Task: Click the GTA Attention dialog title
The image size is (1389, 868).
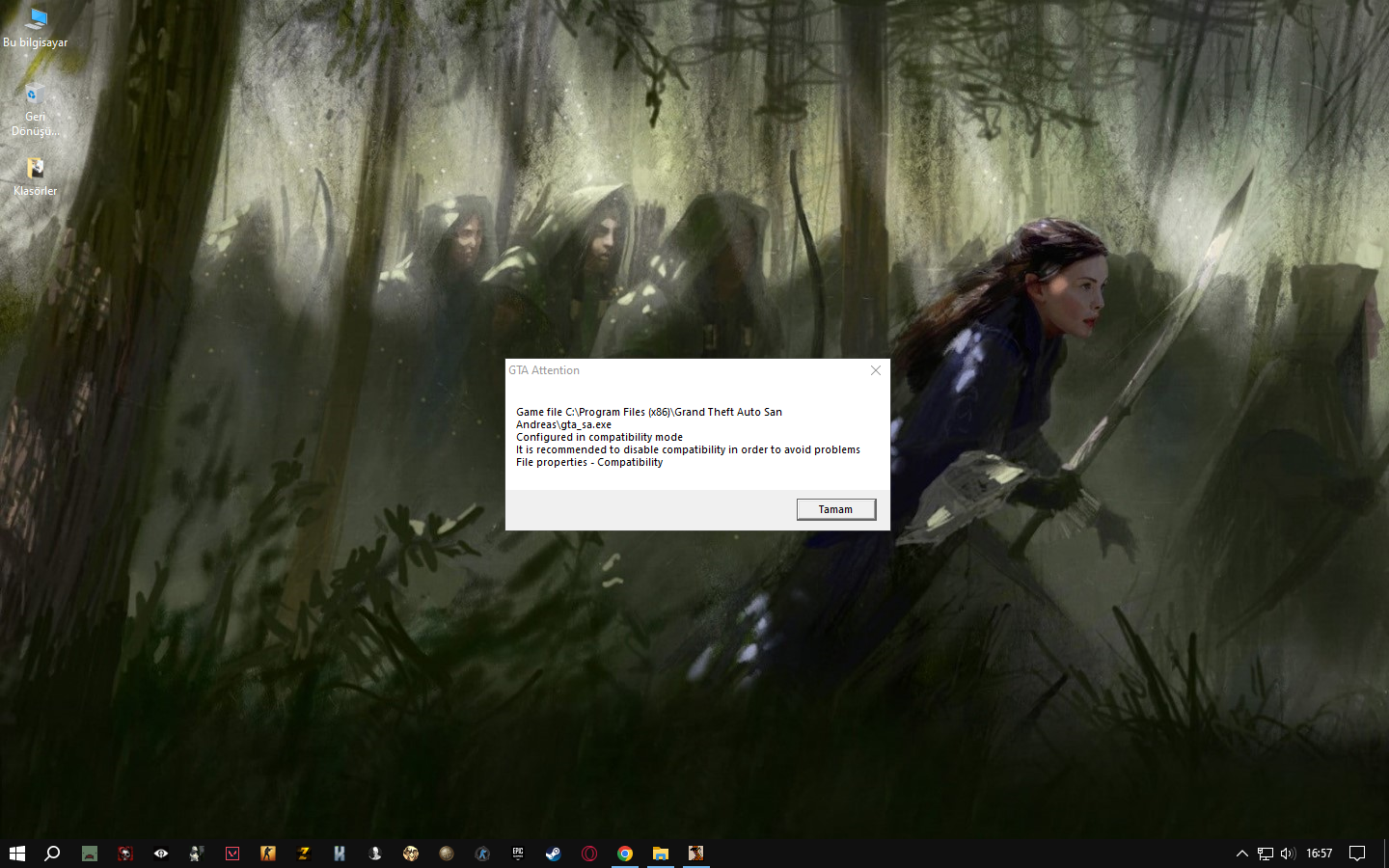Action: (544, 370)
